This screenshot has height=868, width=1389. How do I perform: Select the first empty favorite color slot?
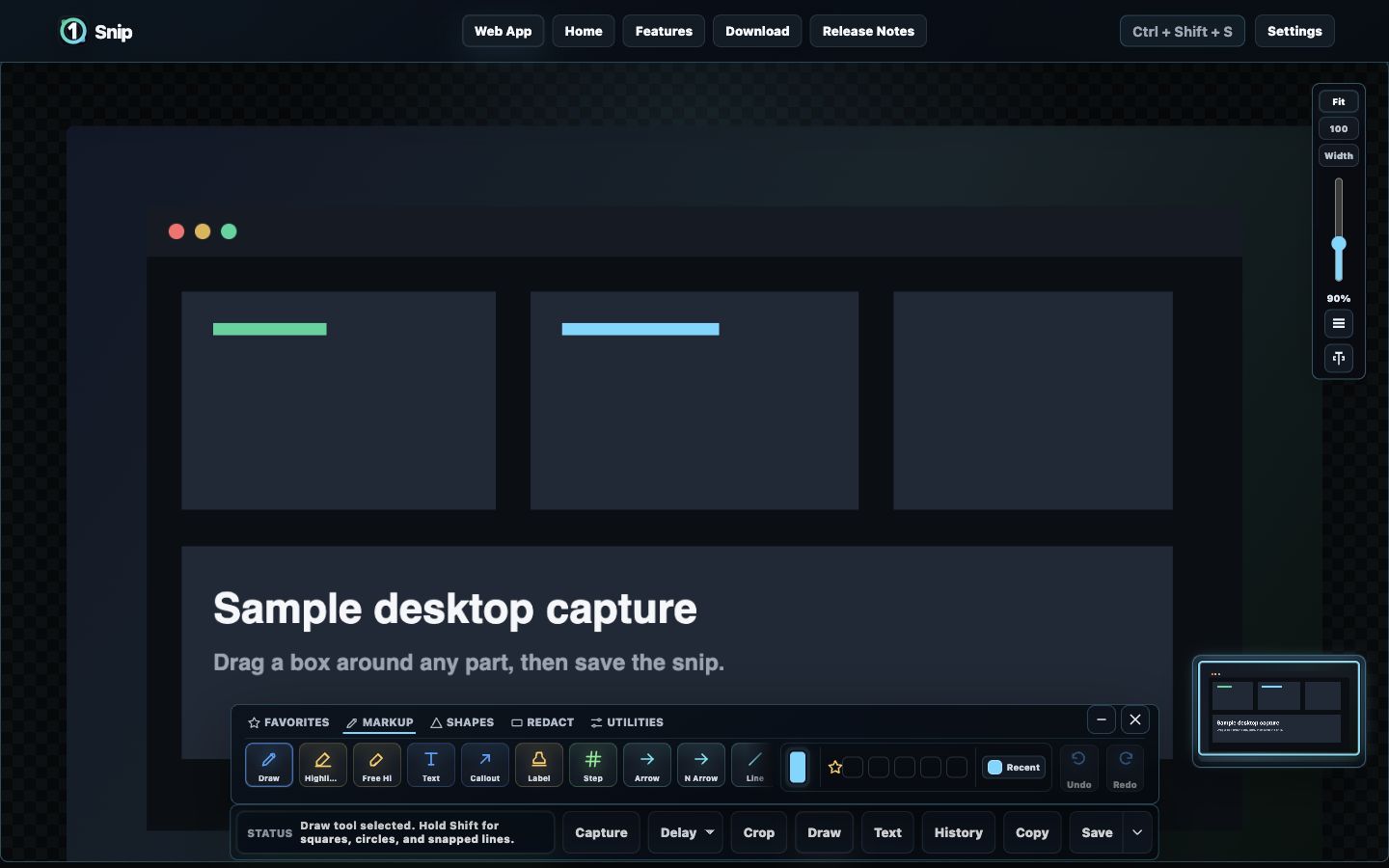854,768
